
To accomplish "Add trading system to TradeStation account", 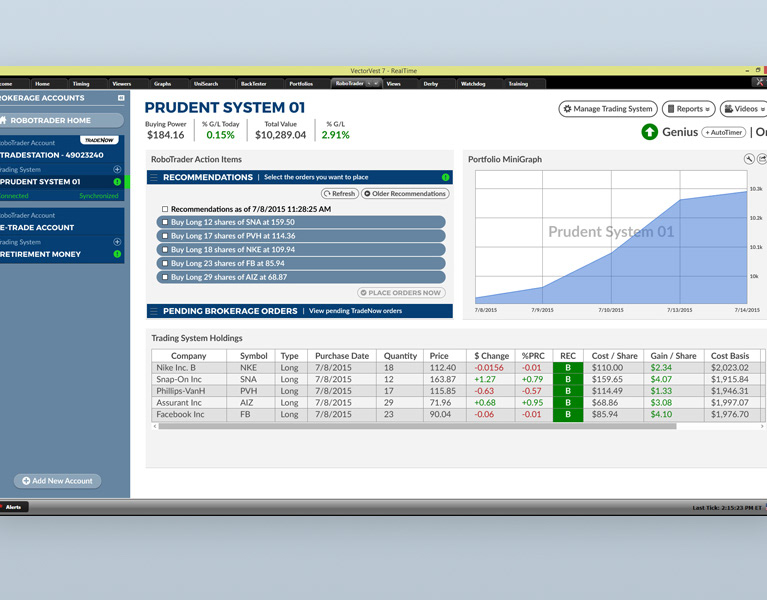I will (x=117, y=170).
